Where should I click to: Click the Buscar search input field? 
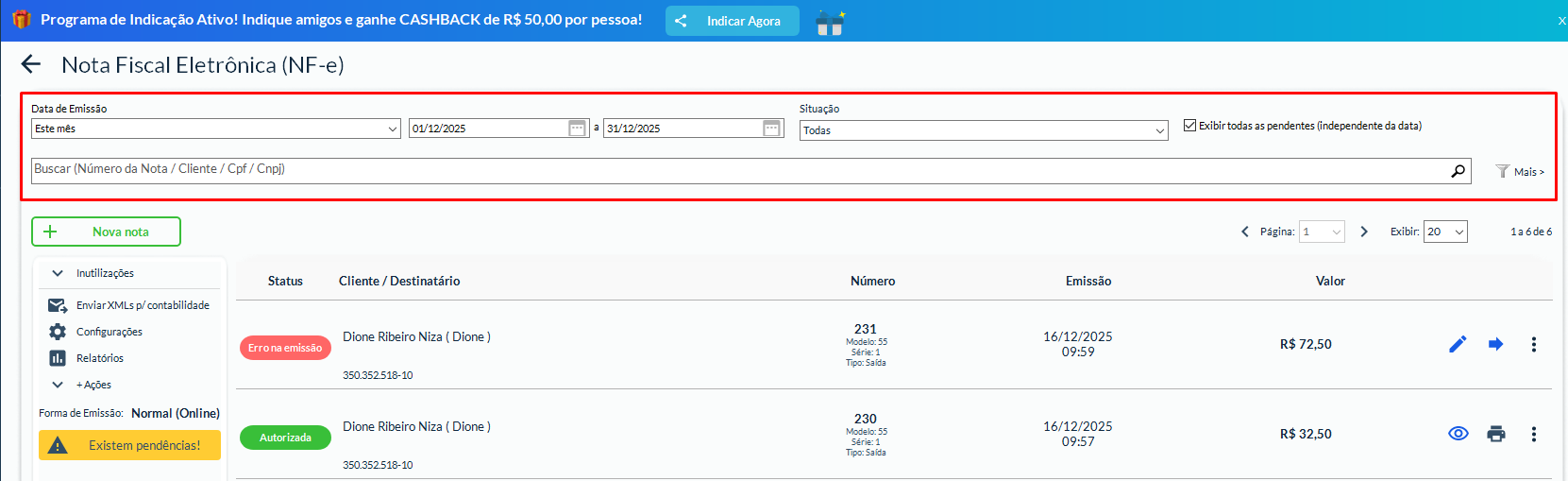(736, 170)
